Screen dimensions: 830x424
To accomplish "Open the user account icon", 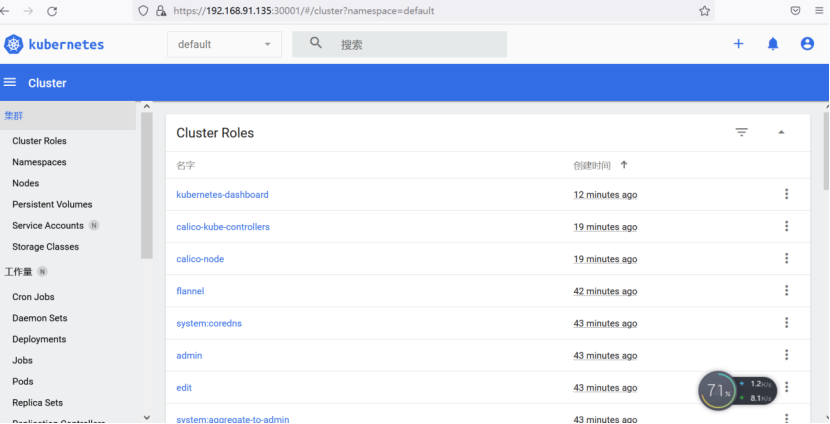I will click(x=807, y=44).
